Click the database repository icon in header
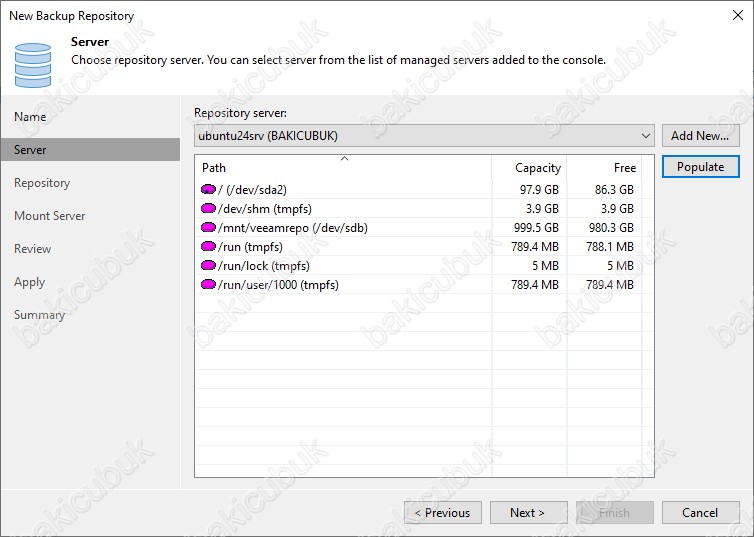Screen dimensions: 754x537 33,65
